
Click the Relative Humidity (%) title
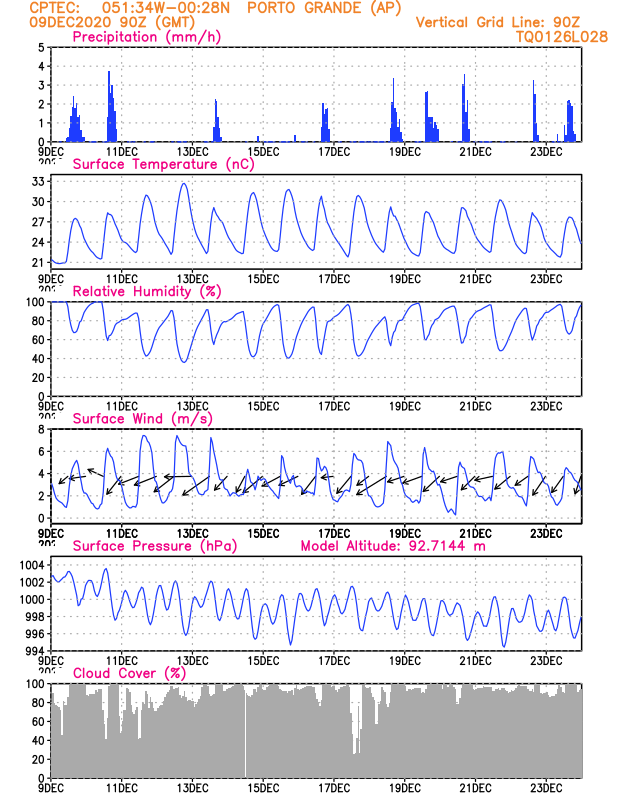(147, 291)
